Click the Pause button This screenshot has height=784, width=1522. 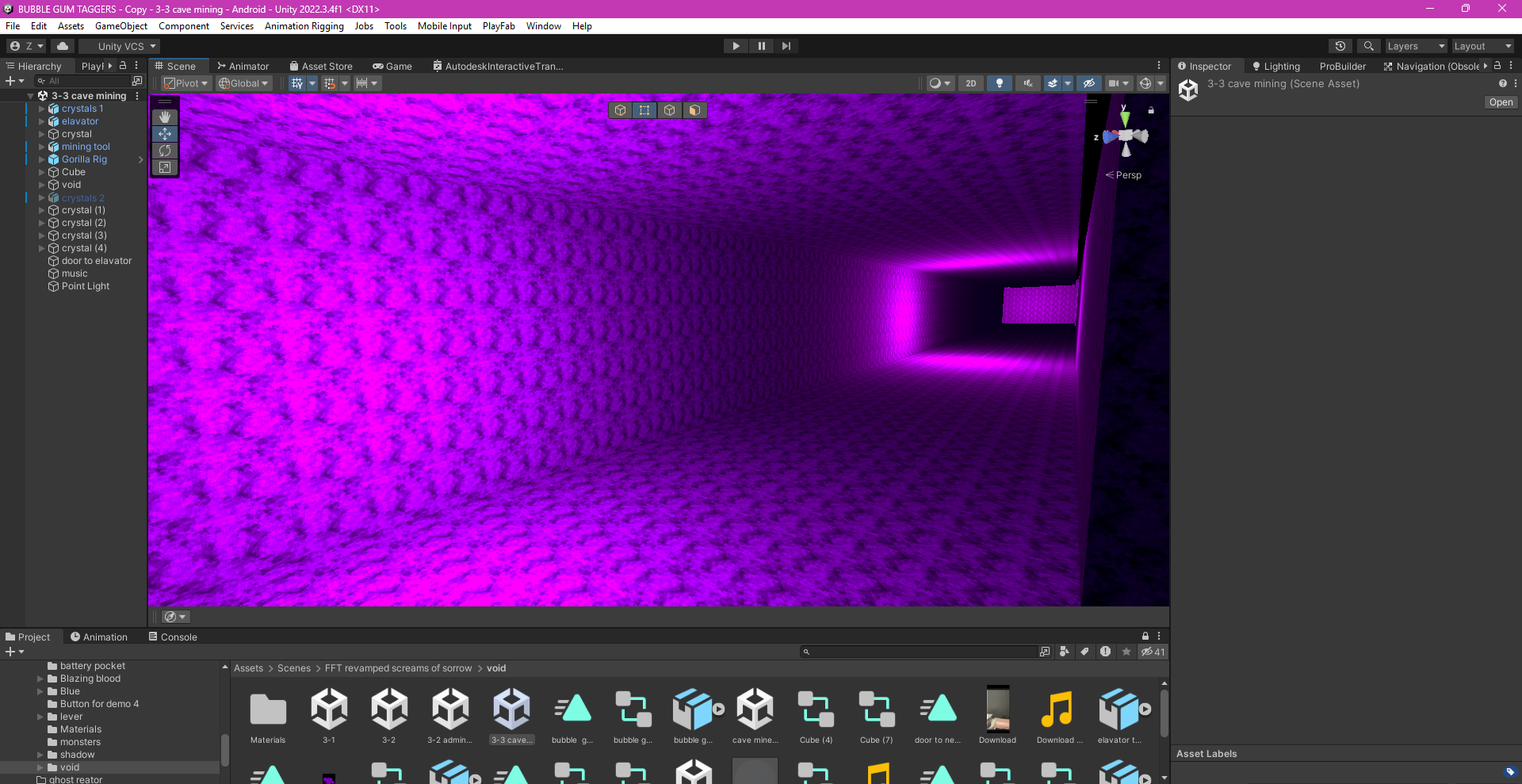coord(761,46)
